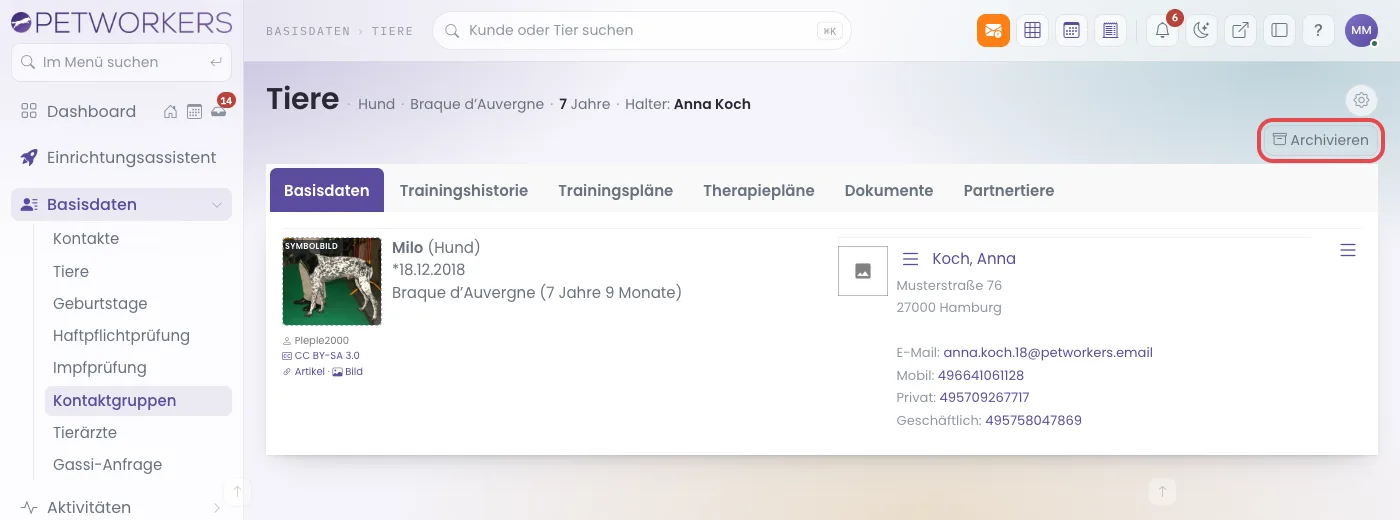Open page settings gear icon
Screen dimensions: 1400x520
(x=1361, y=100)
